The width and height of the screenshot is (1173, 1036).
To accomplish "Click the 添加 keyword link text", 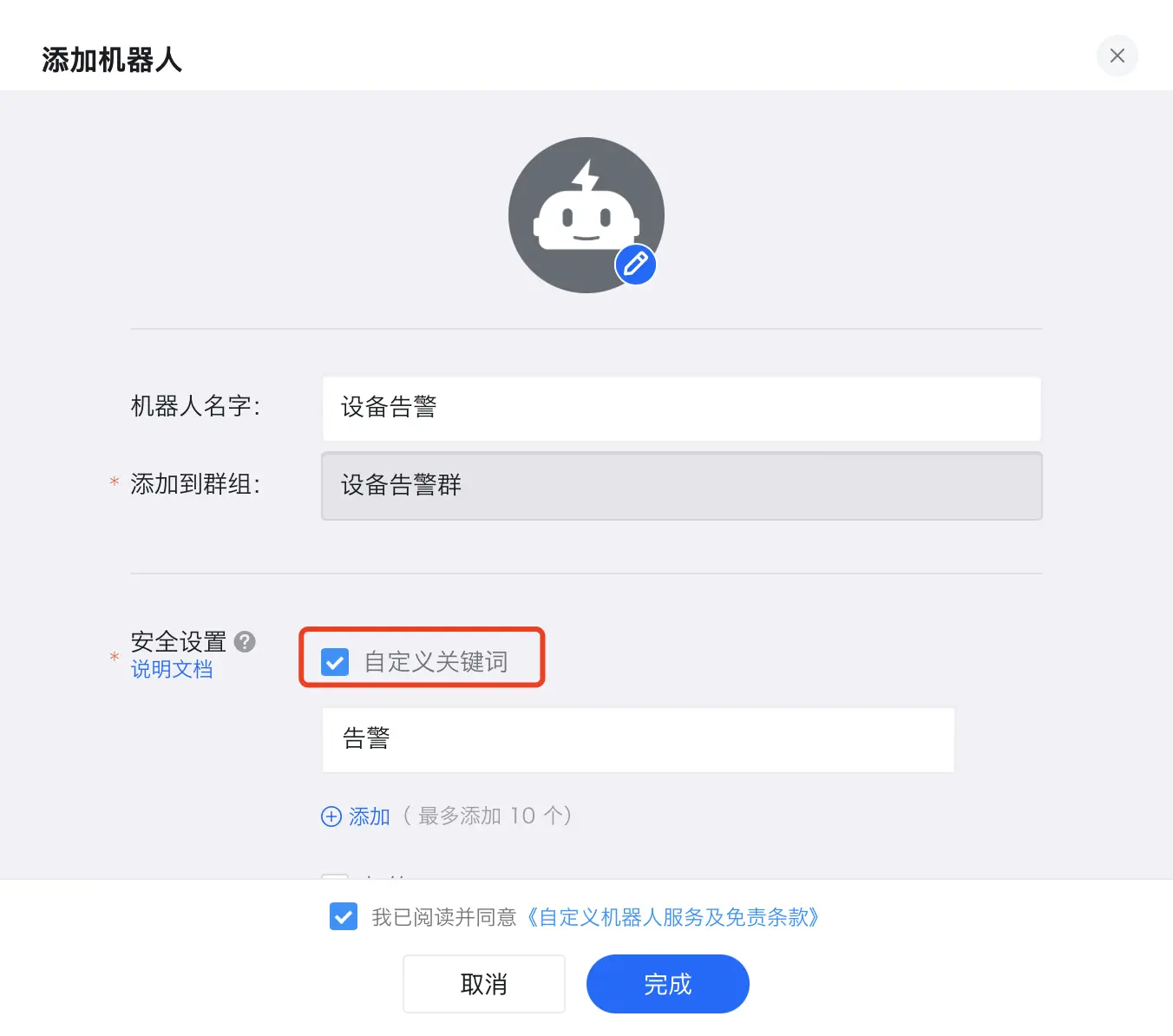I will [370, 816].
